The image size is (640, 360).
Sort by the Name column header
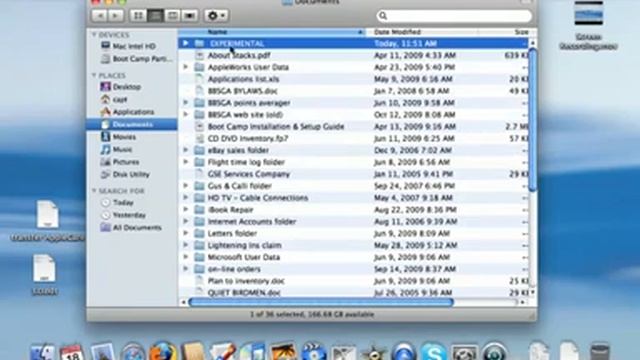point(271,32)
